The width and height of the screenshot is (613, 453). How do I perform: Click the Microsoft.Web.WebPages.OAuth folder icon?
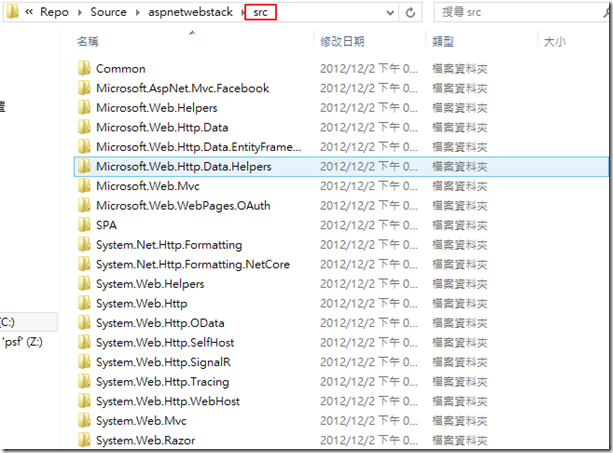[84, 205]
